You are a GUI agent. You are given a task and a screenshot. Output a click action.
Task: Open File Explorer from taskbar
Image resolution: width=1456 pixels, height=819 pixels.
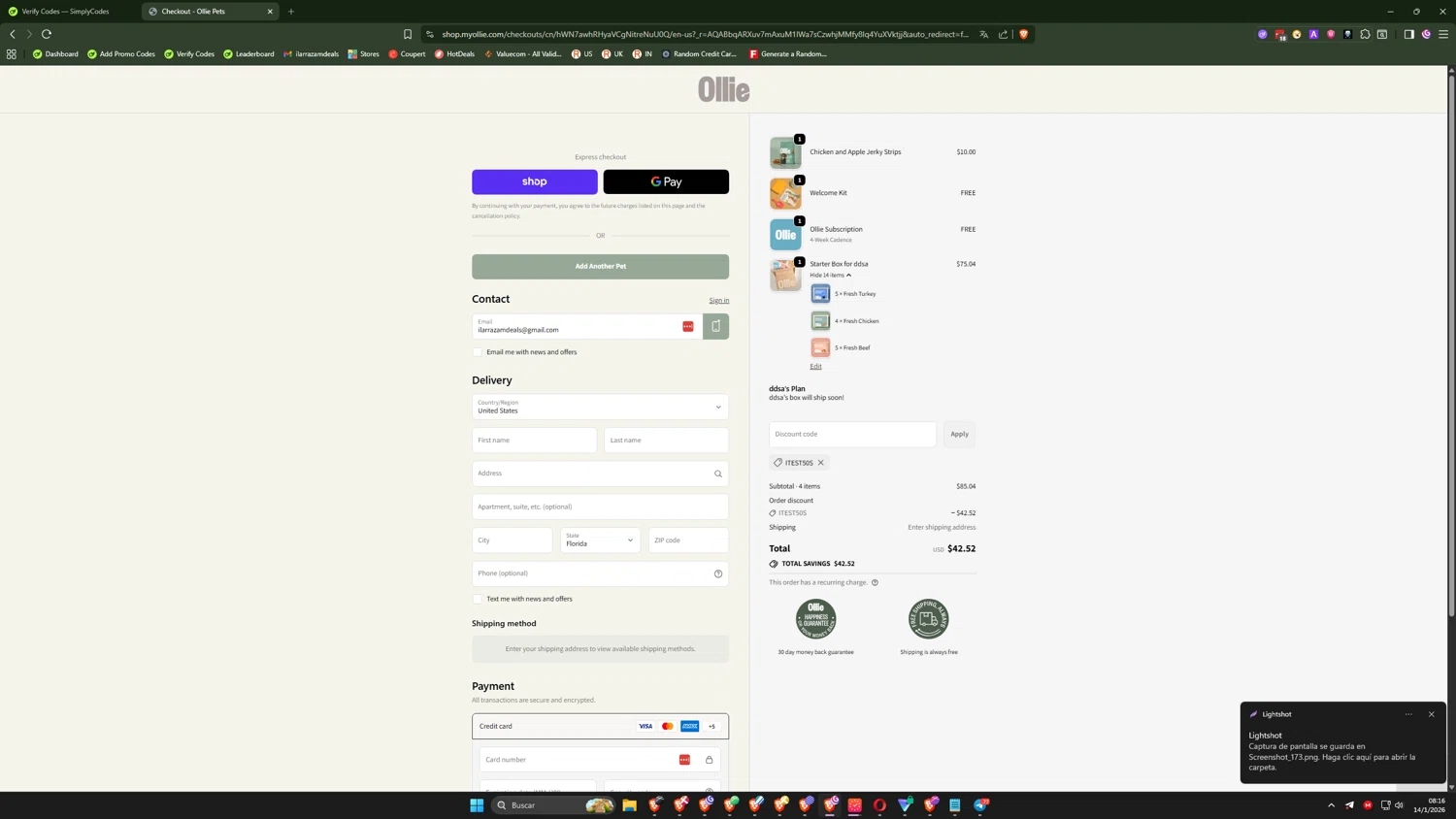click(629, 805)
